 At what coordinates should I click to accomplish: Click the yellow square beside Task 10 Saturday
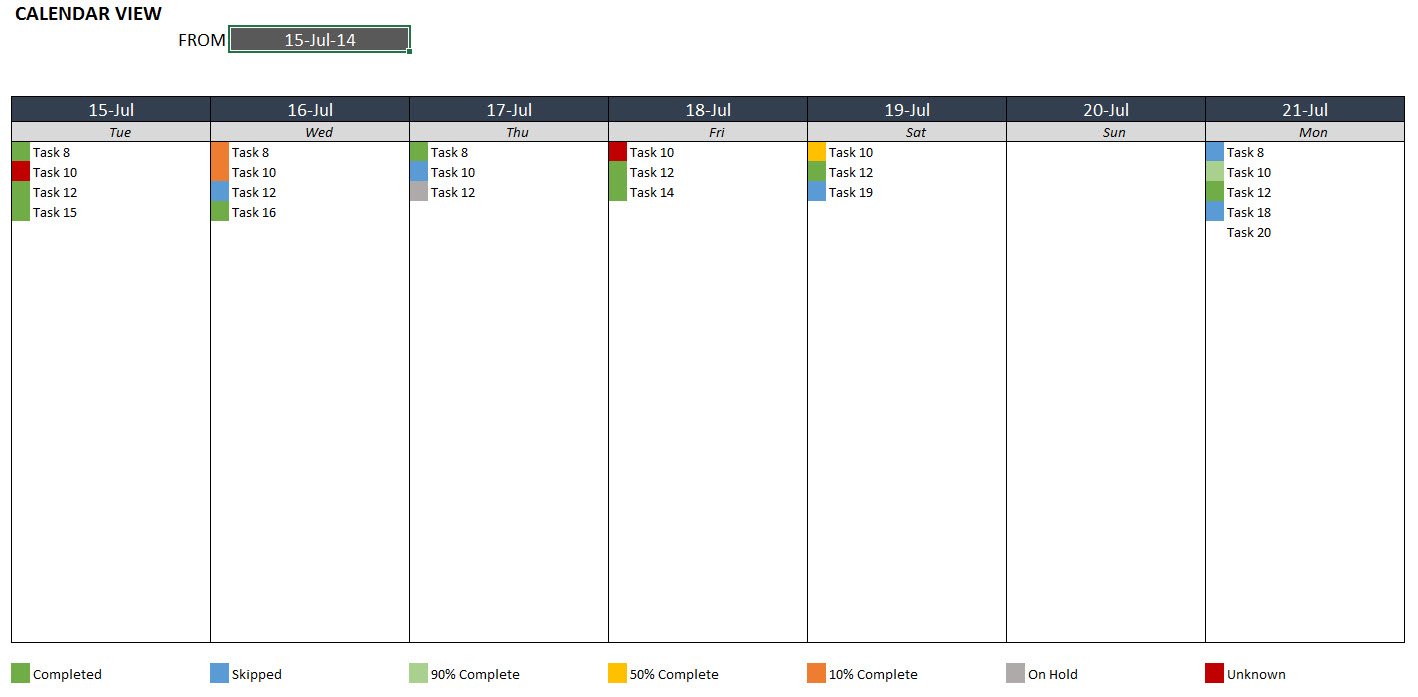(x=818, y=152)
